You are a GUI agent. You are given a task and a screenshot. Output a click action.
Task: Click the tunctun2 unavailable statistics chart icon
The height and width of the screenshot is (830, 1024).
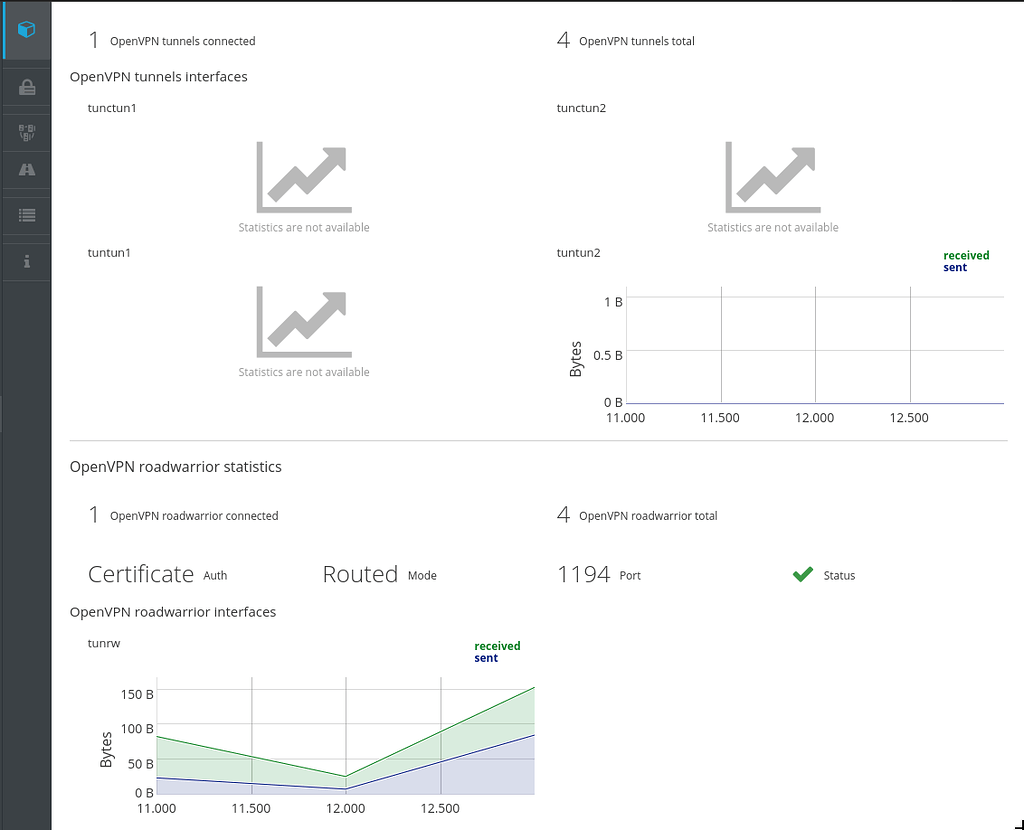pyautogui.click(x=772, y=177)
